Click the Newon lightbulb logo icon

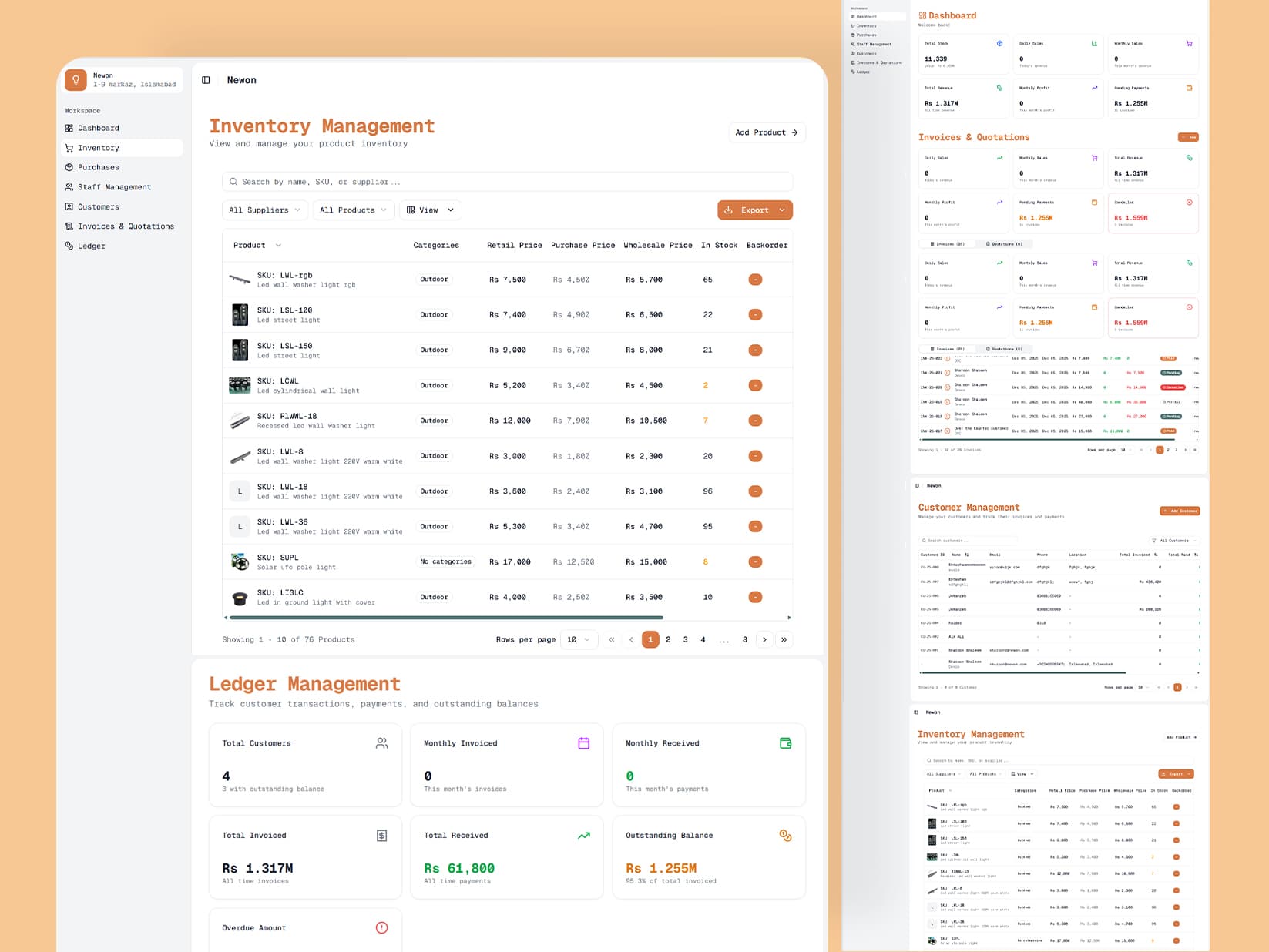(76, 80)
